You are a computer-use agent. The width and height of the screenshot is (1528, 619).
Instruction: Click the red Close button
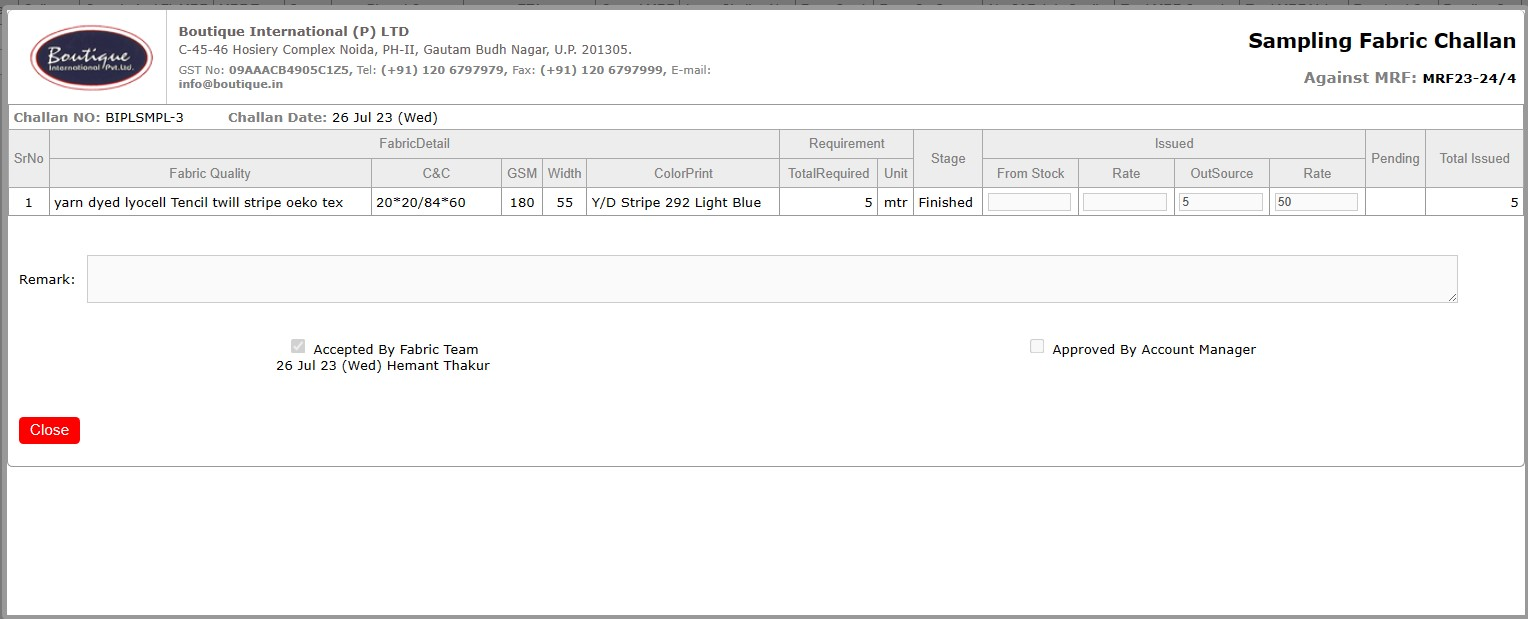point(49,430)
